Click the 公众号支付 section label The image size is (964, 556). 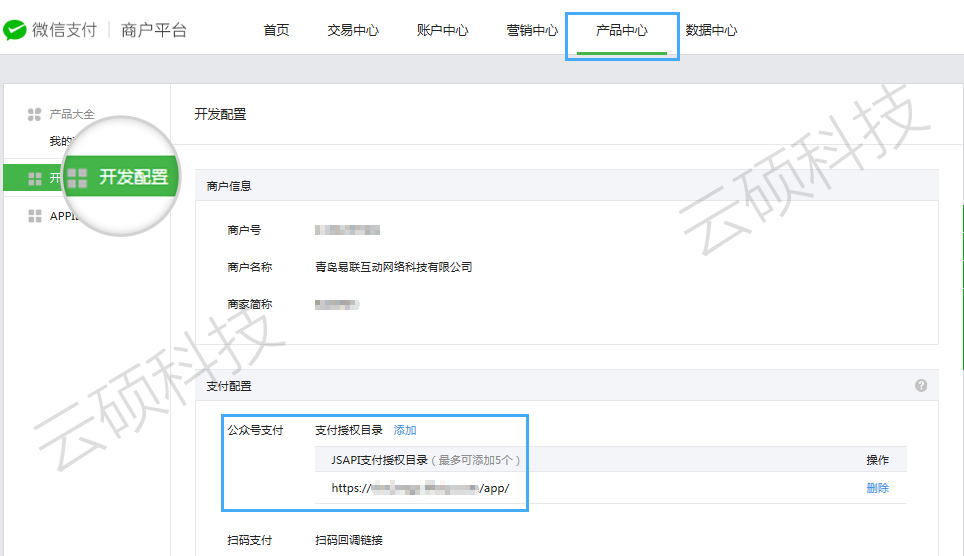(x=255, y=430)
